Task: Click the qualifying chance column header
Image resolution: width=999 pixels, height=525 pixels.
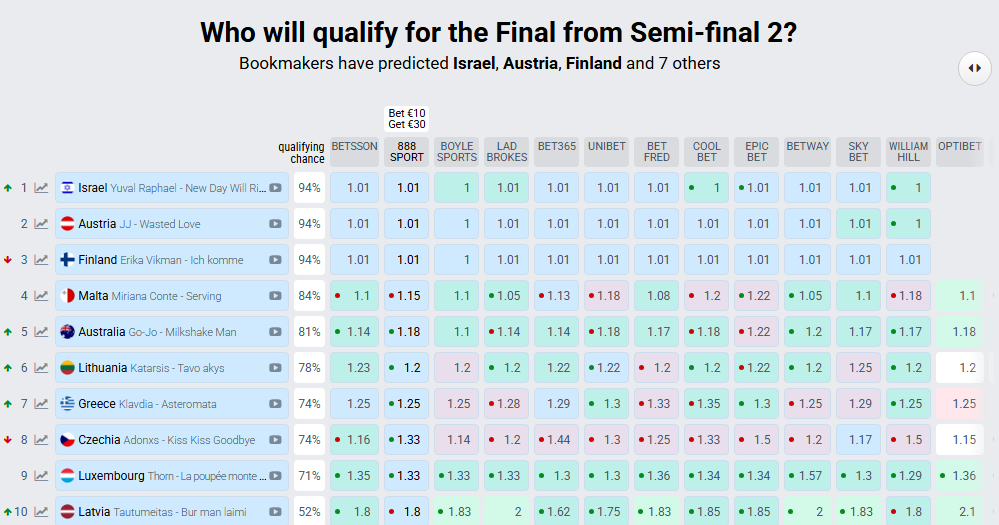Action: [x=301, y=153]
